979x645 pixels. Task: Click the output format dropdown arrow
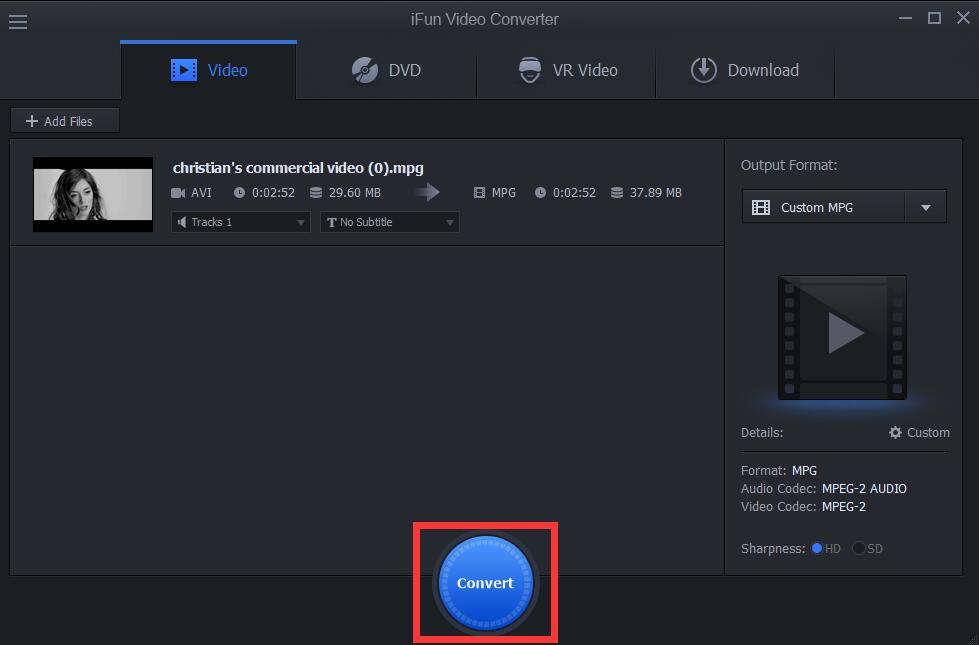926,207
